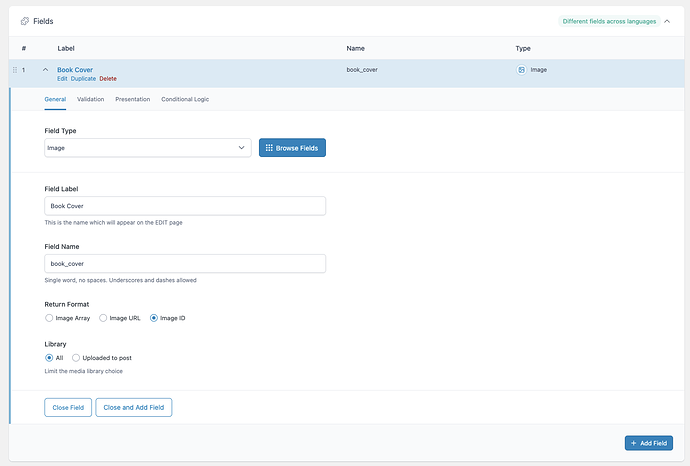The width and height of the screenshot is (690, 466).
Task: Collapse the Book Cover field row chevron
Action: pos(45,70)
